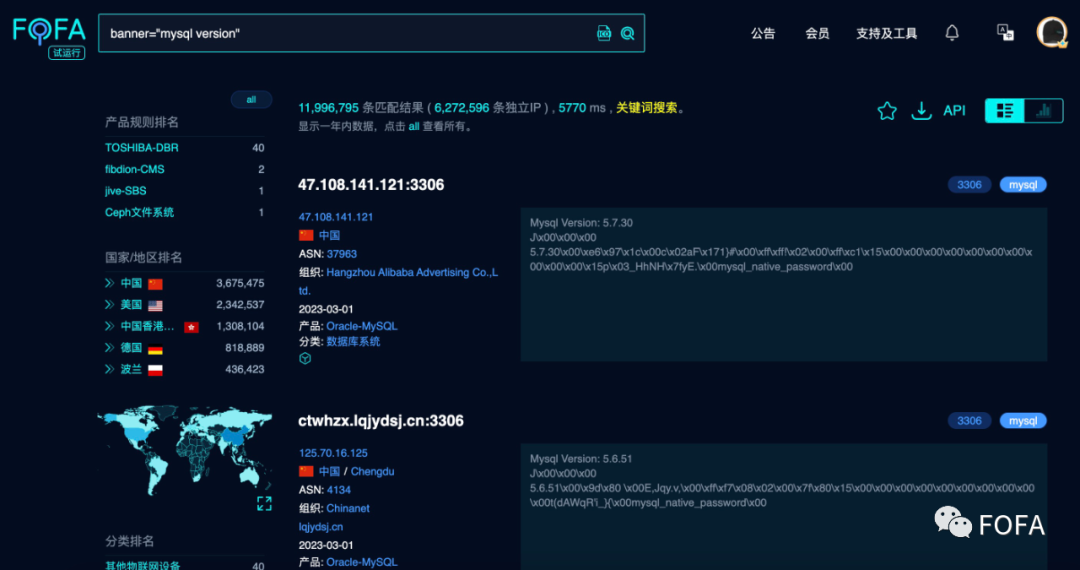Click the 3,675,475 count for 中国
The image size is (1080, 570).
(x=240, y=283)
